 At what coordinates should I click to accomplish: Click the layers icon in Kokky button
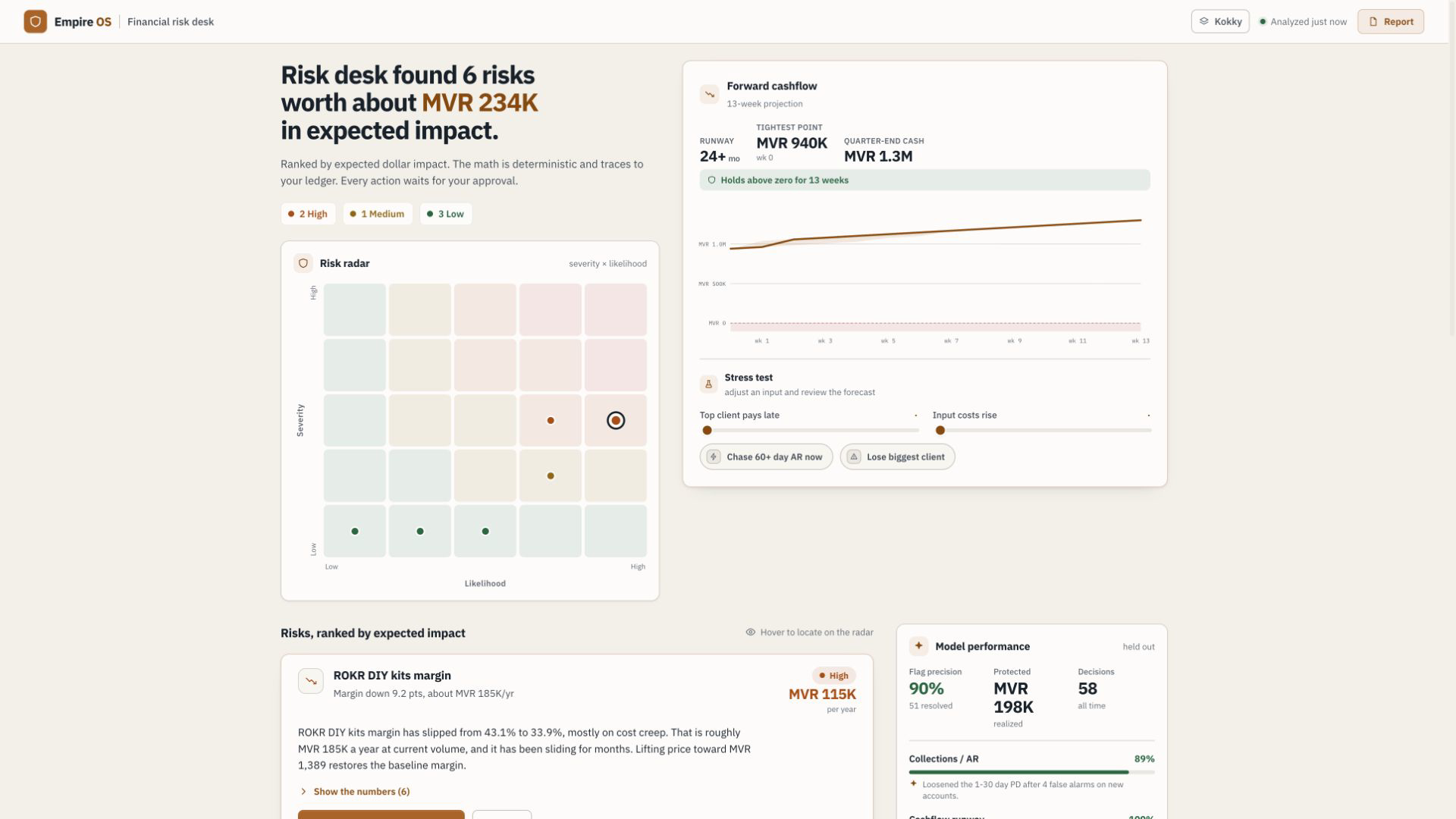point(1203,21)
